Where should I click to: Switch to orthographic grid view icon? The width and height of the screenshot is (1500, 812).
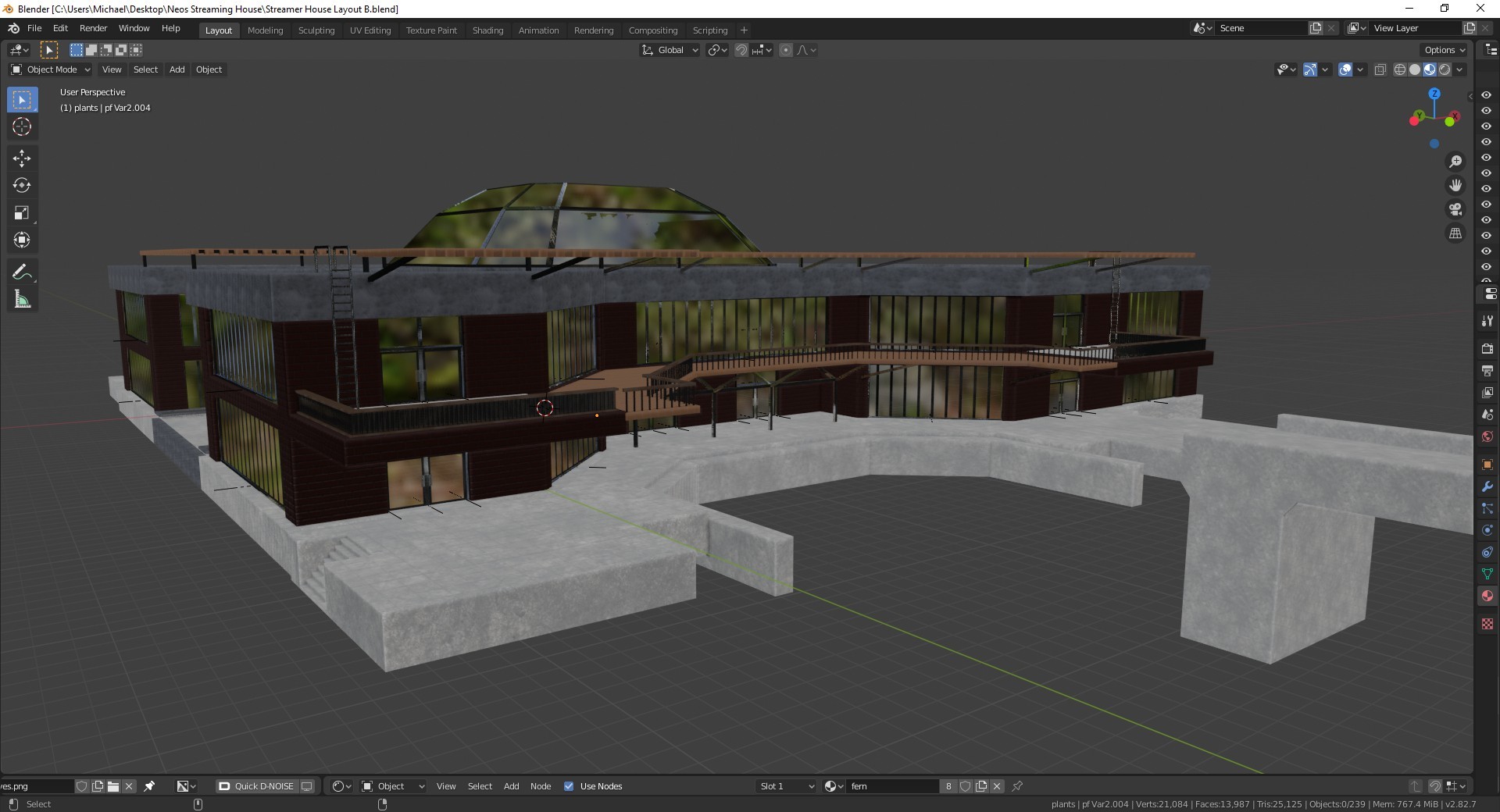[x=1455, y=233]
